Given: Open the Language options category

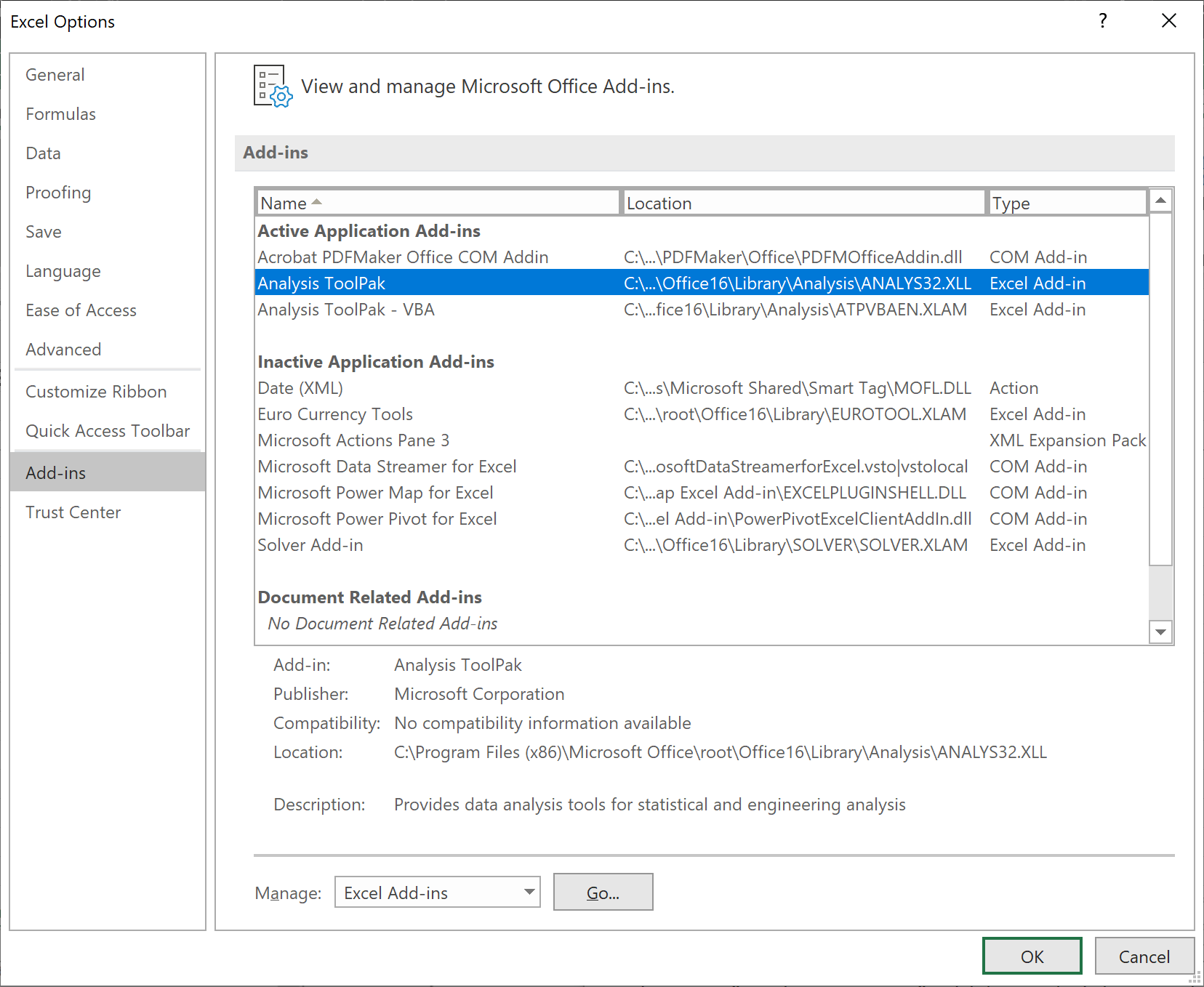Looking at the screenshot, I should tap(108, 271).
